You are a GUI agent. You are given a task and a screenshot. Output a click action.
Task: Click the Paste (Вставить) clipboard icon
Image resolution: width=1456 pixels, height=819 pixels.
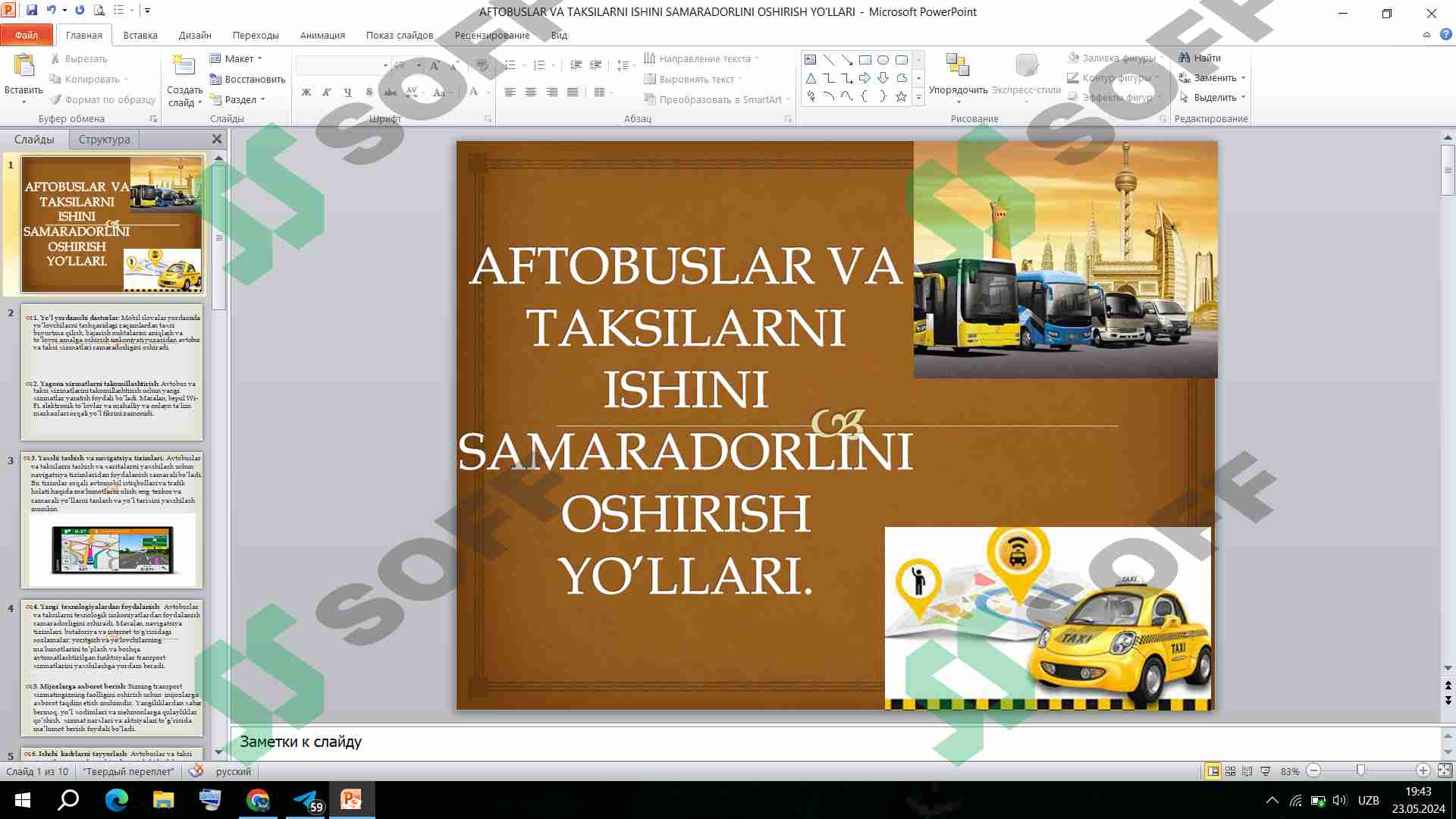pos(24,67)
